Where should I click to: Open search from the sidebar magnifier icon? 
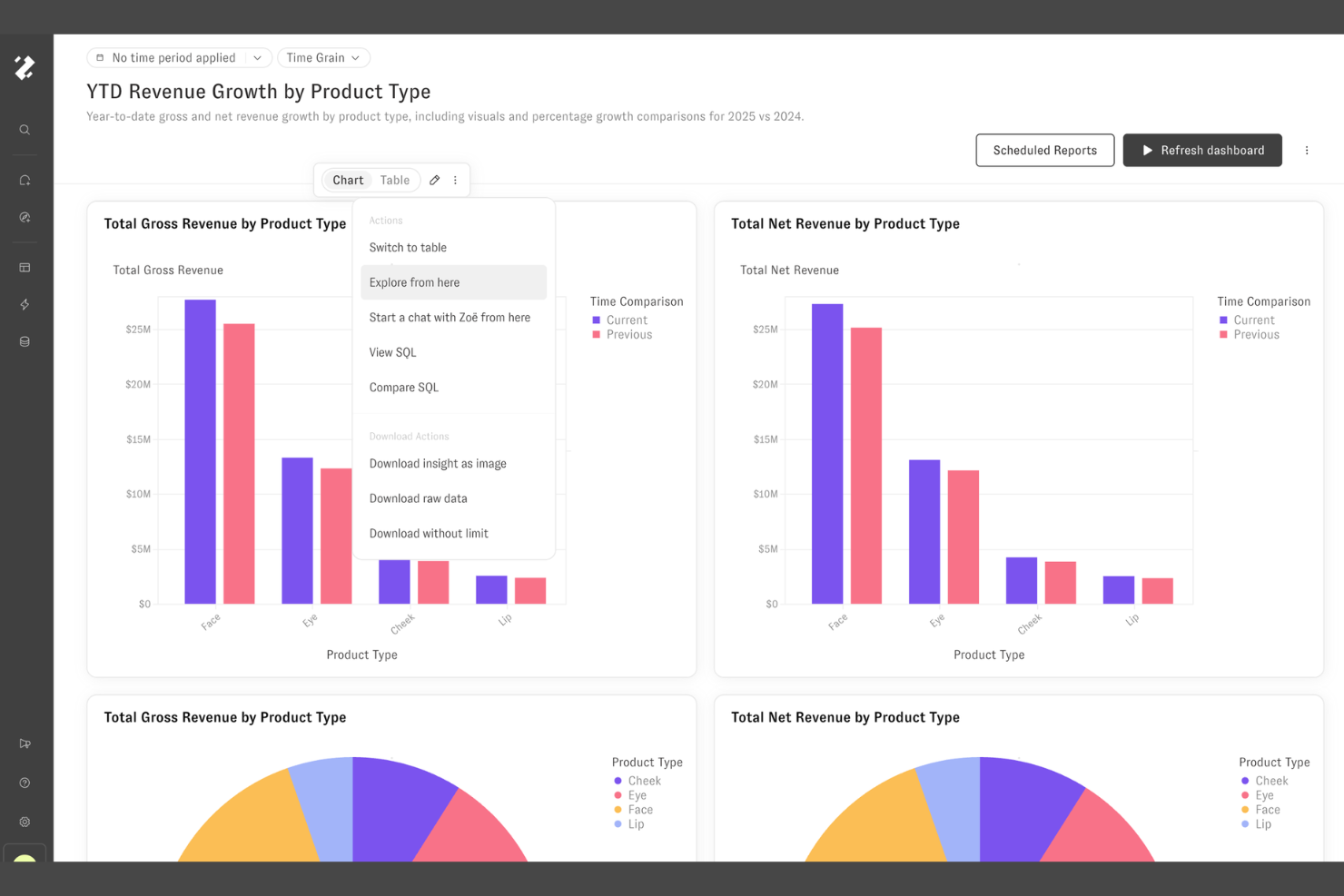(25, 130)
